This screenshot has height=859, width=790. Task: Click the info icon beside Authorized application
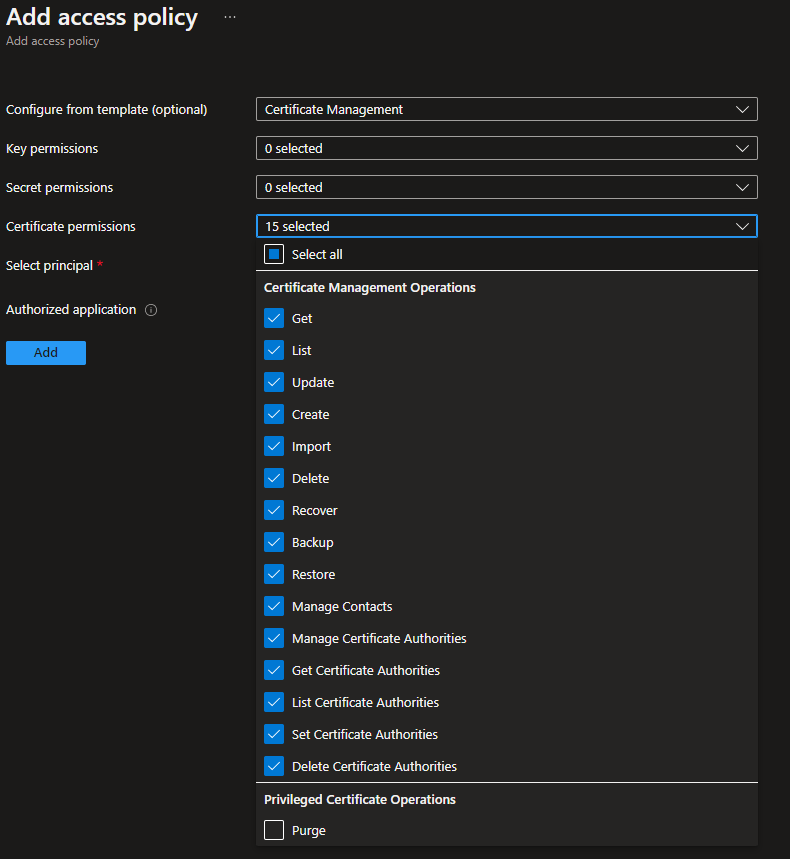click(x=151, y=310)
